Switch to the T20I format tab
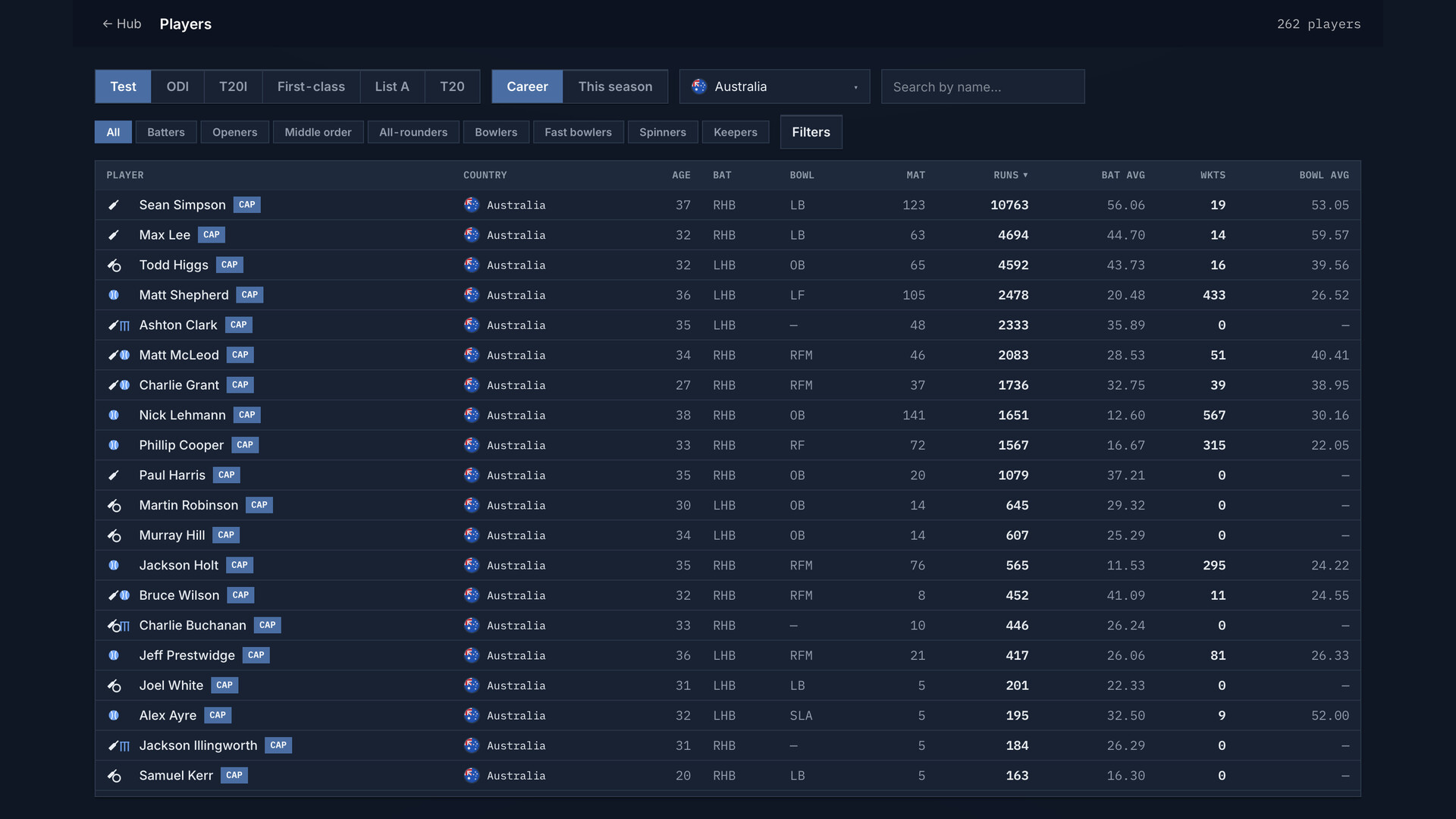Screen dimensions: 1456x819 [233, 86]
